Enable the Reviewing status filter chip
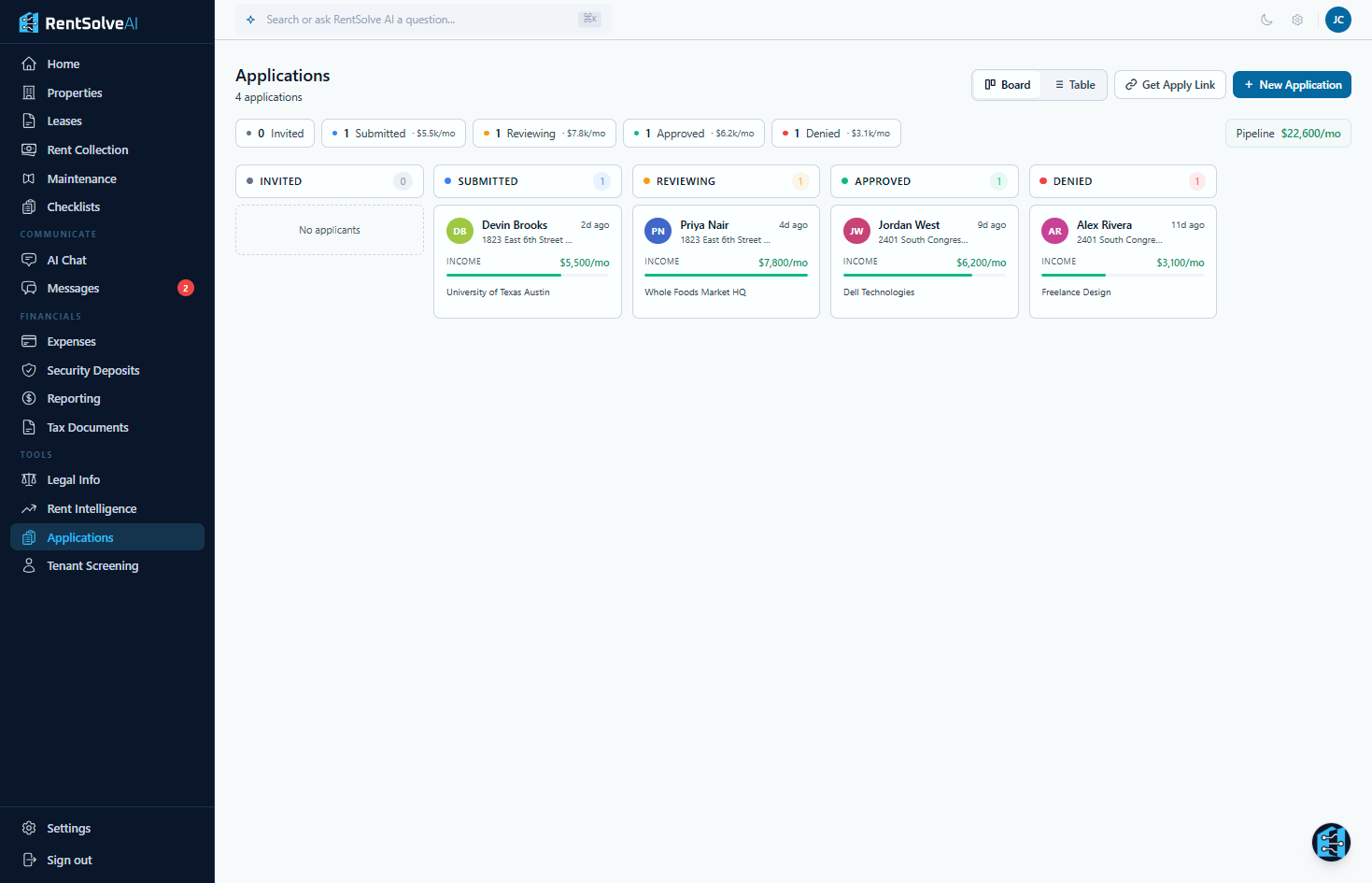1372x883 pixels. tap(544, 133)
